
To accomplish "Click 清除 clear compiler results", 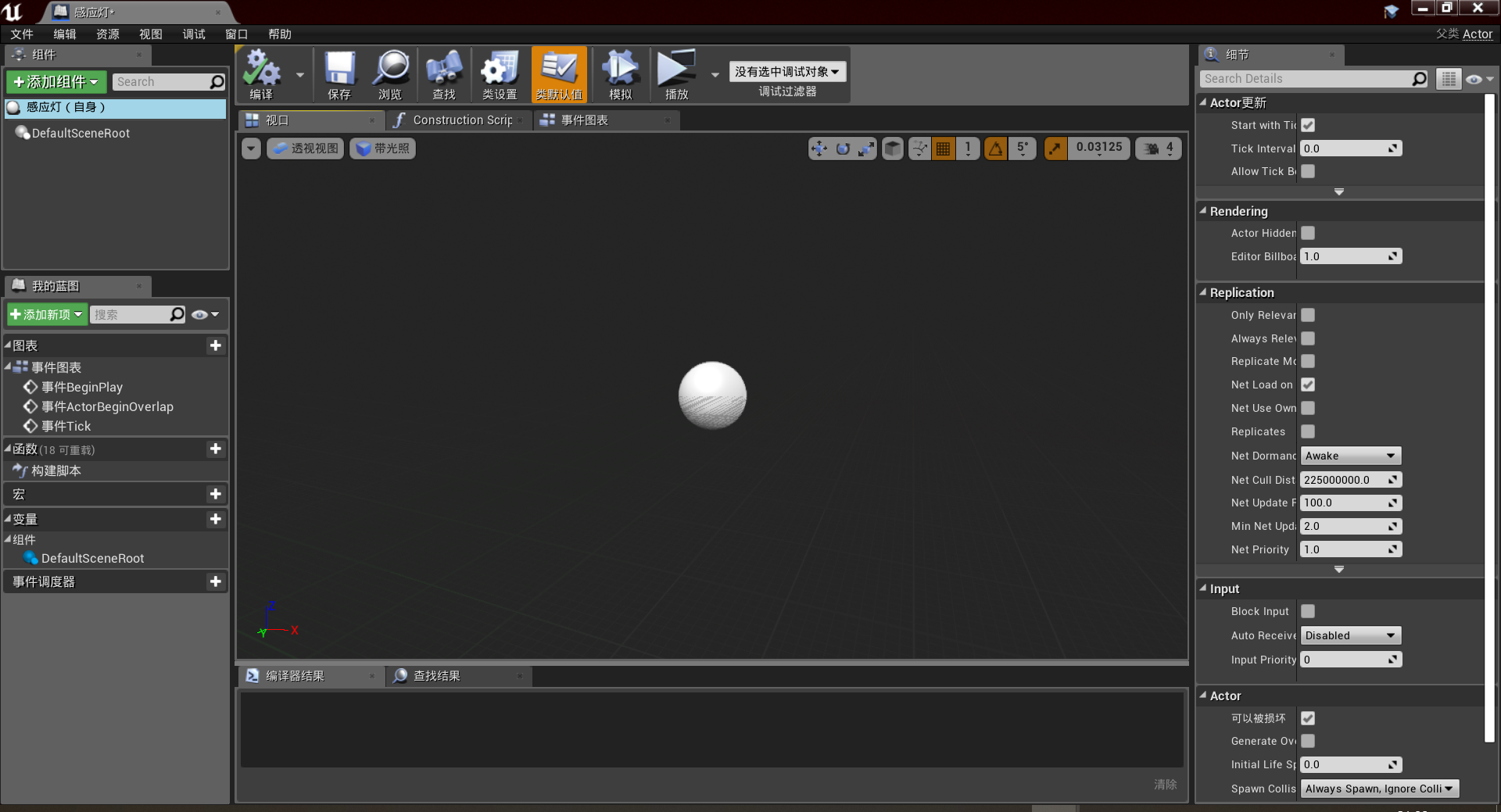I will pyautogui.click(x=1165, y=784).
